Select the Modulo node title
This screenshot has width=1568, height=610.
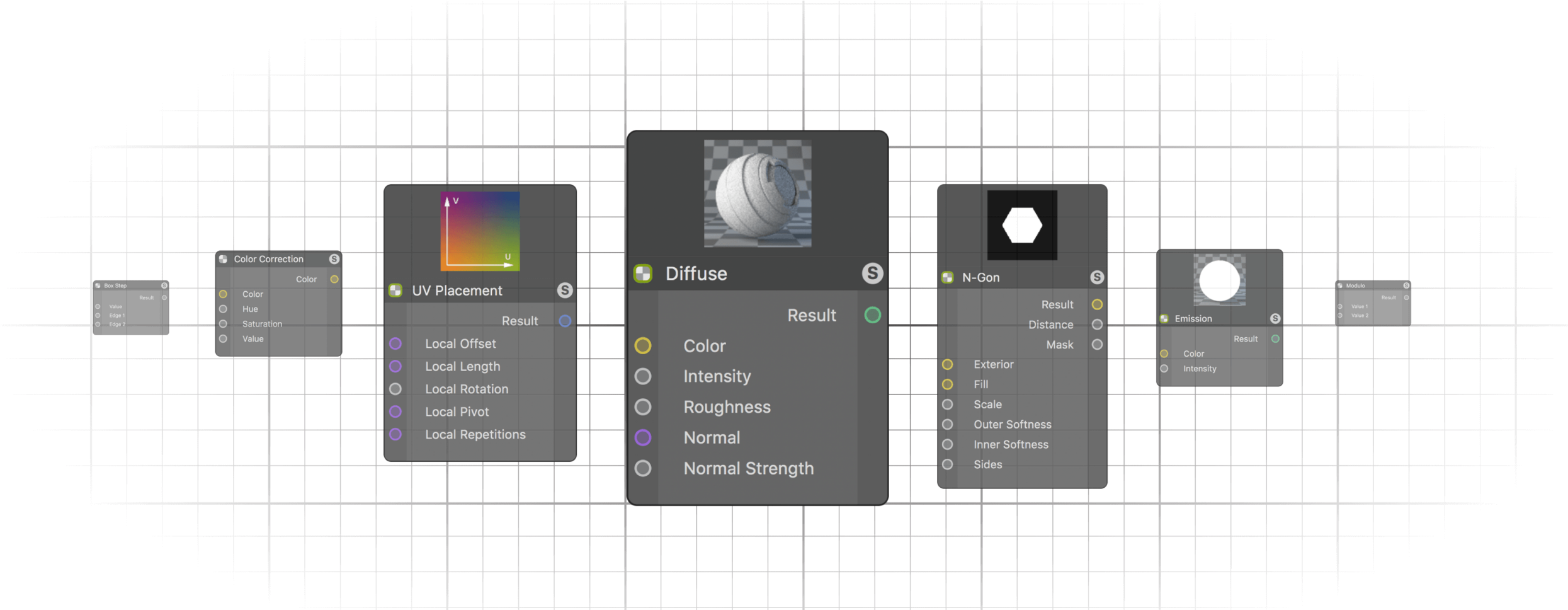[x=1356, y=285]
